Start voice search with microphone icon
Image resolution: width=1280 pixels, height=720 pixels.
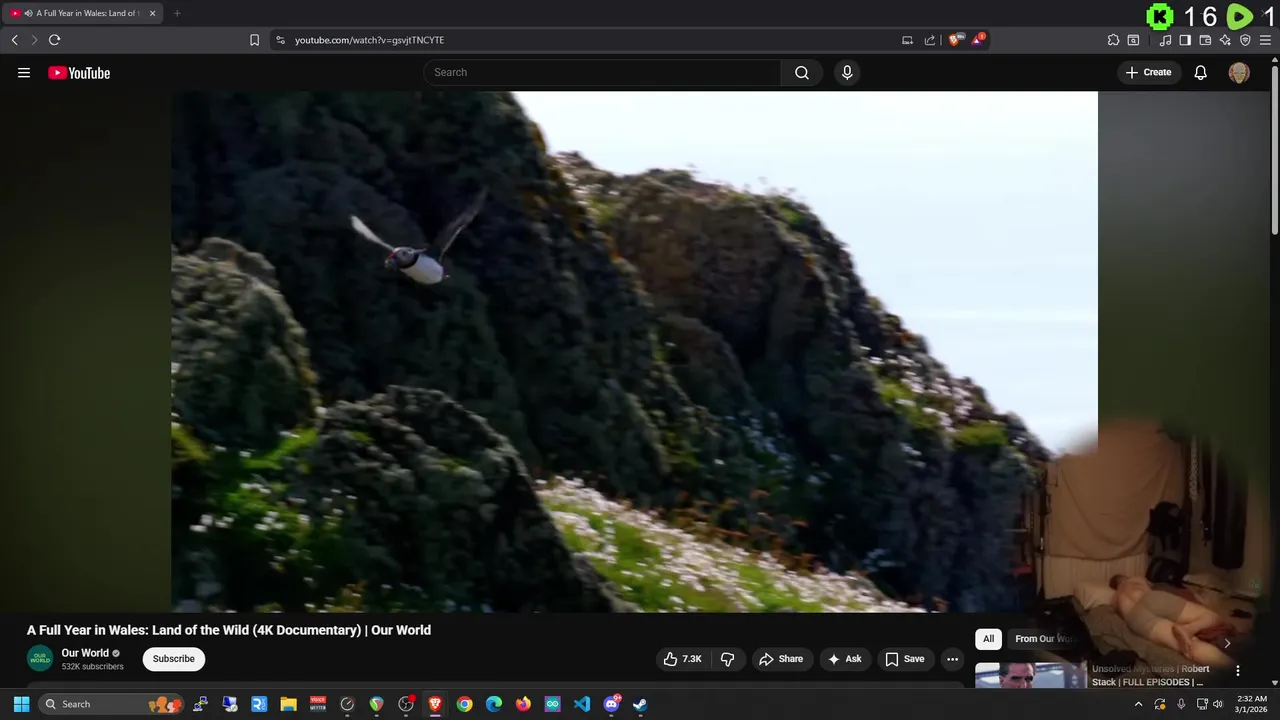tap(847, 72)
